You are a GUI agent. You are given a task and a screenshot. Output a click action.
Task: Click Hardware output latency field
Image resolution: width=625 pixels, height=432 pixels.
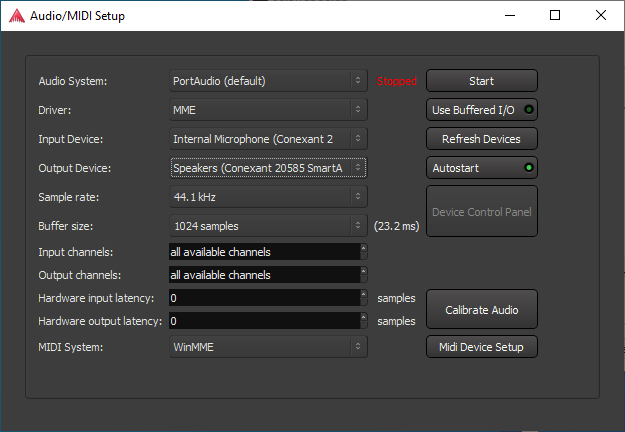coord(262,321)
